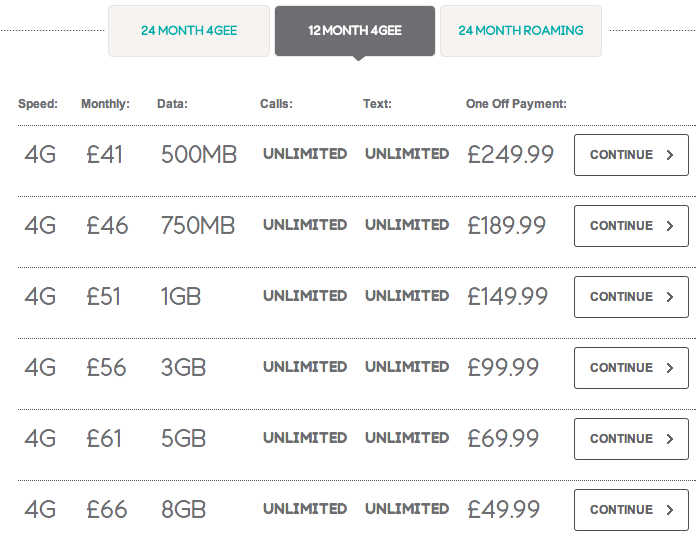Click Continue for the £46 plan

pos(631,226)
